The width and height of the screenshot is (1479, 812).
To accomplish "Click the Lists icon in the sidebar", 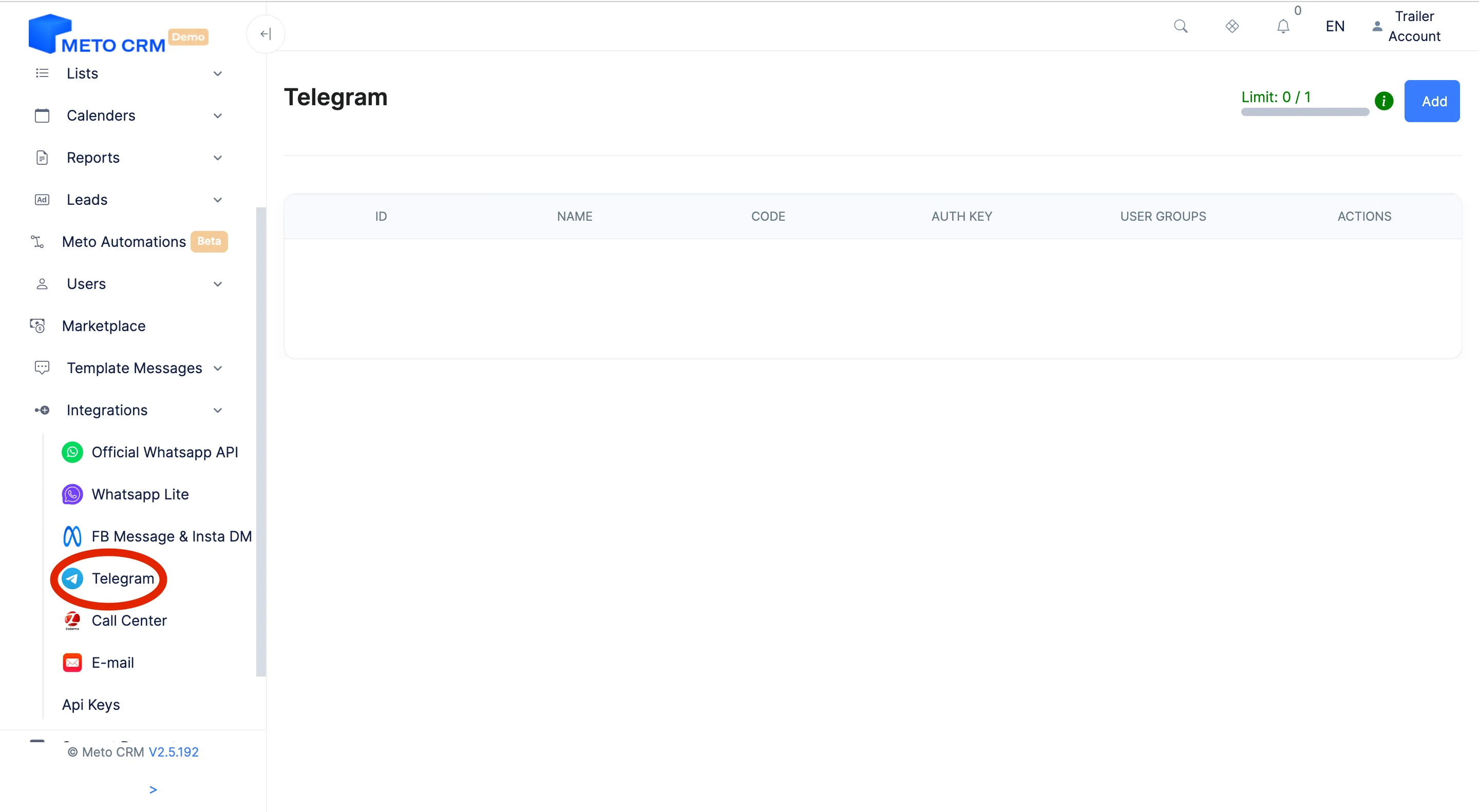I will click(42, 73).
